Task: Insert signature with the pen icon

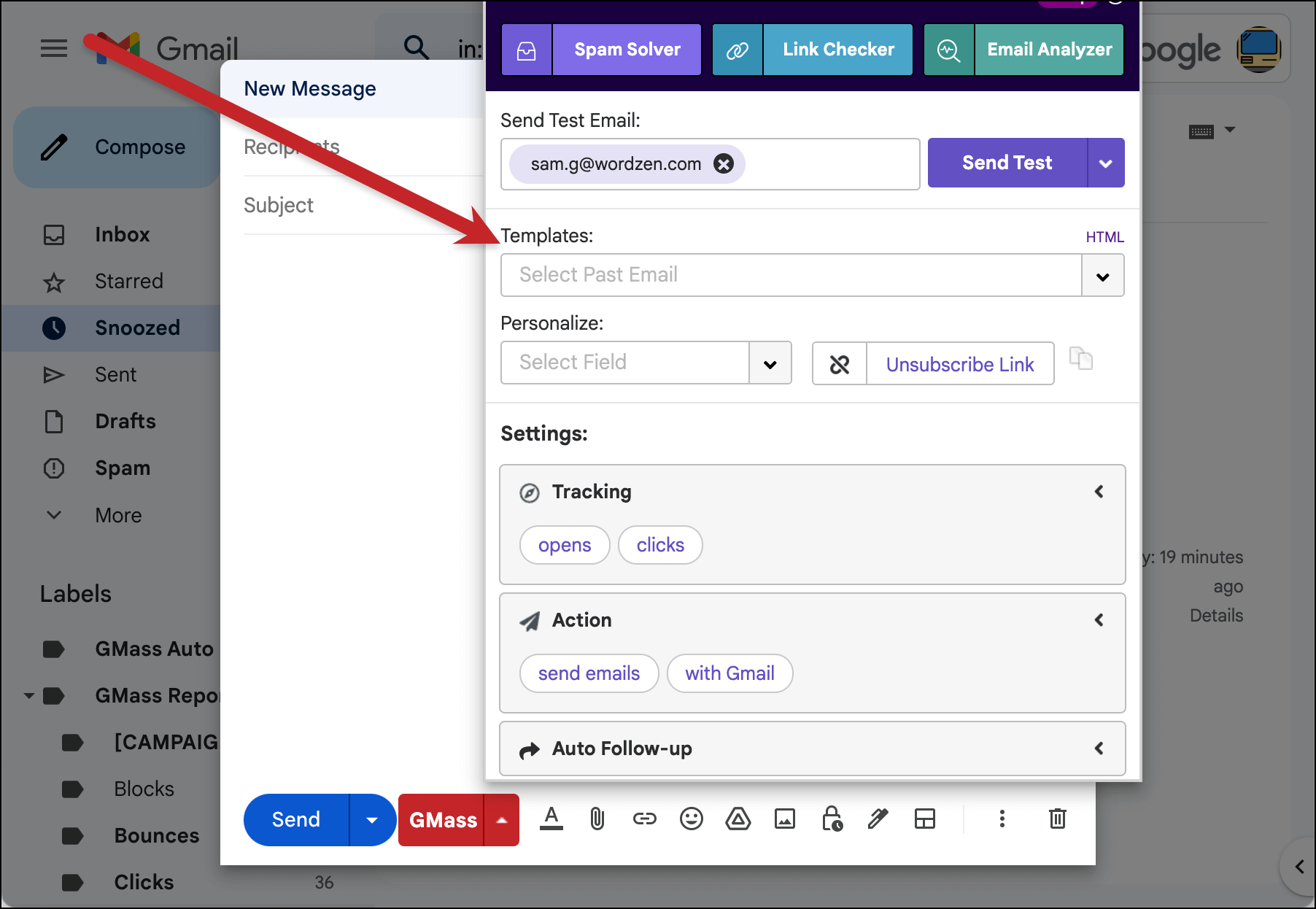Action: (878, 819)
